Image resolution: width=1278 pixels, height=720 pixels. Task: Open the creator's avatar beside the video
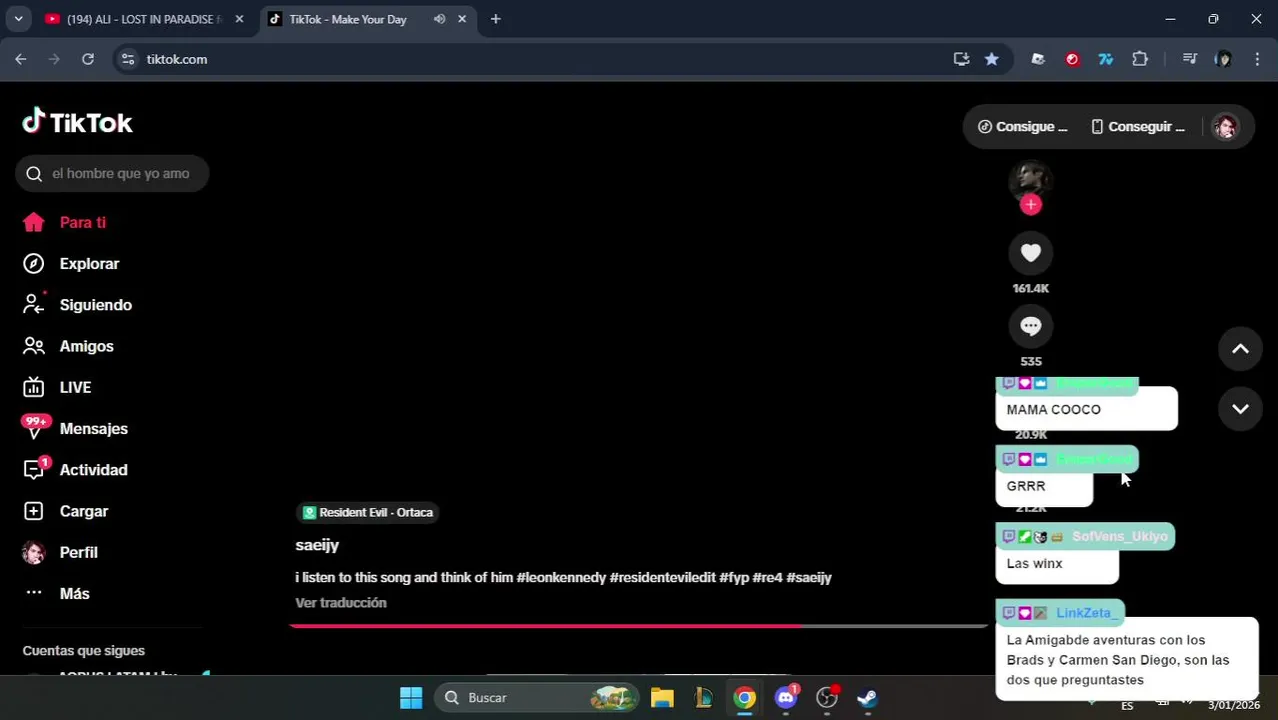1031,180
